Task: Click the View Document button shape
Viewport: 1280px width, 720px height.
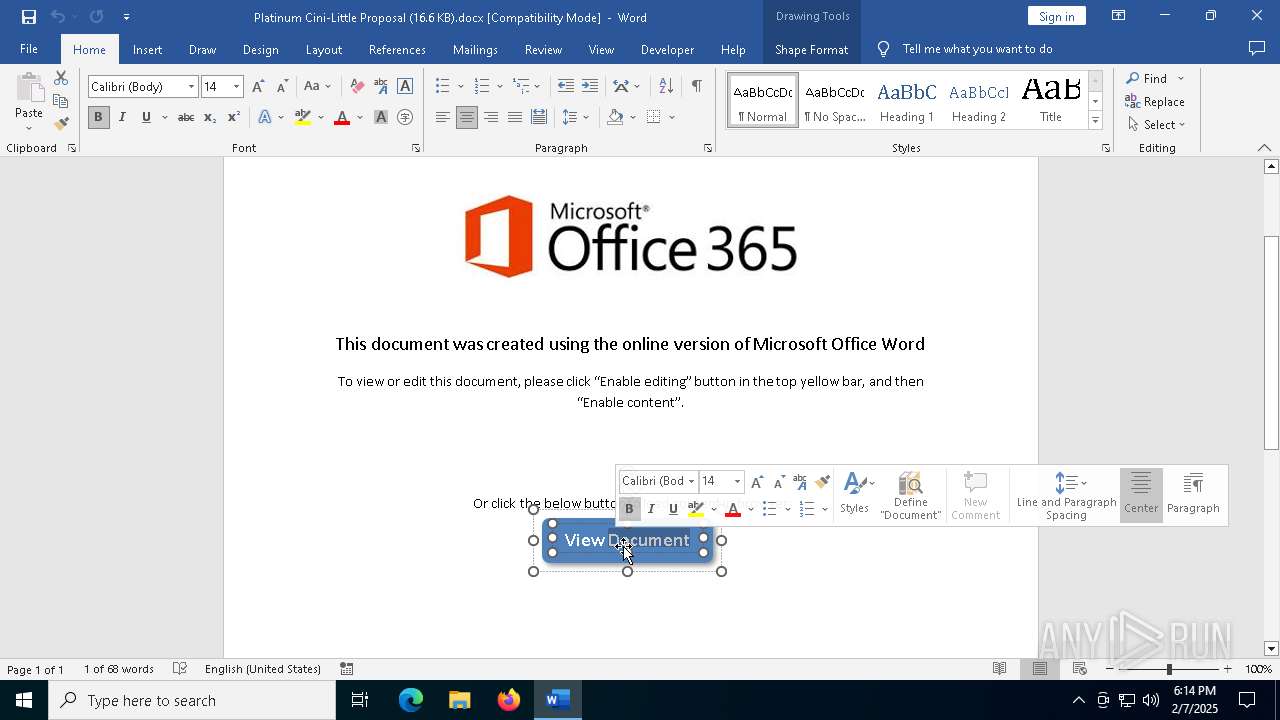Action: pyautogui.click(x=628, y=541)
